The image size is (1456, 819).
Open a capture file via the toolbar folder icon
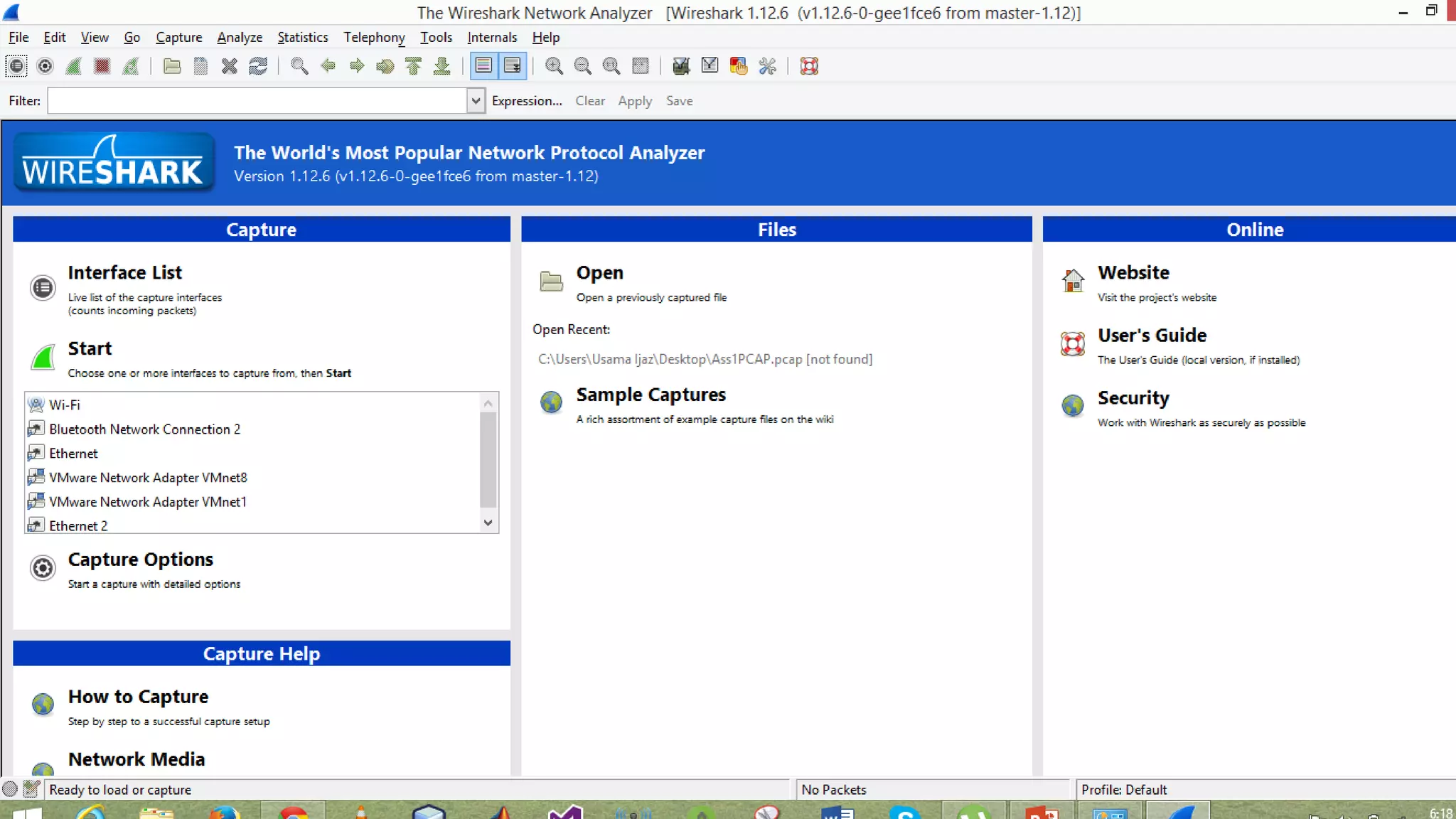tap(171, 66)
